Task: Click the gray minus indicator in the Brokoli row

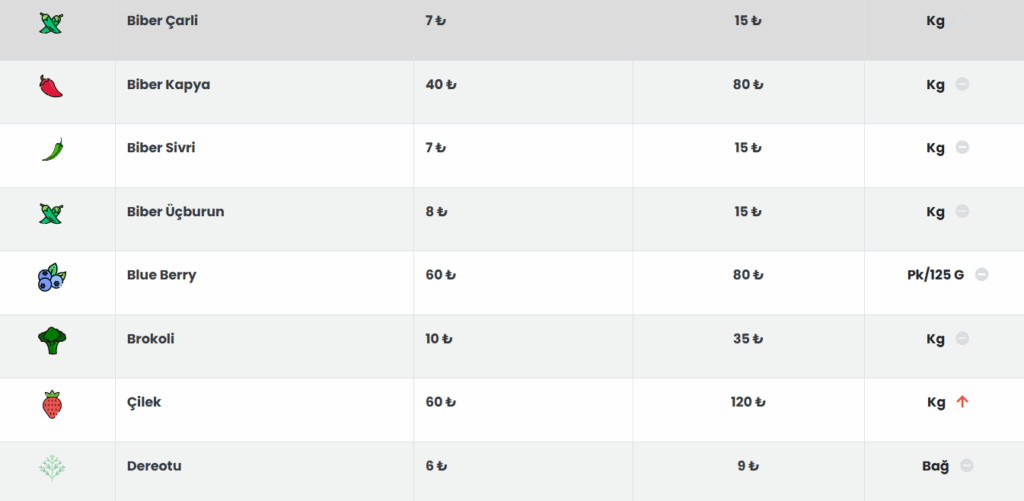Action: (x=962, y=338)
